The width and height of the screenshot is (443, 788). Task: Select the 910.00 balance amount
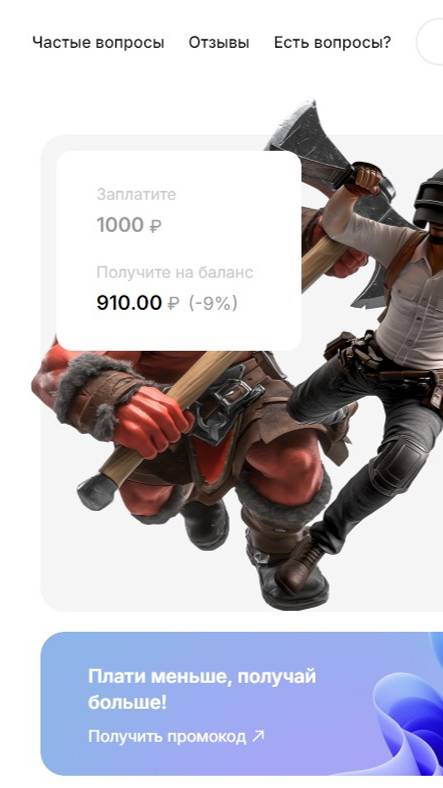coord(129,303)
